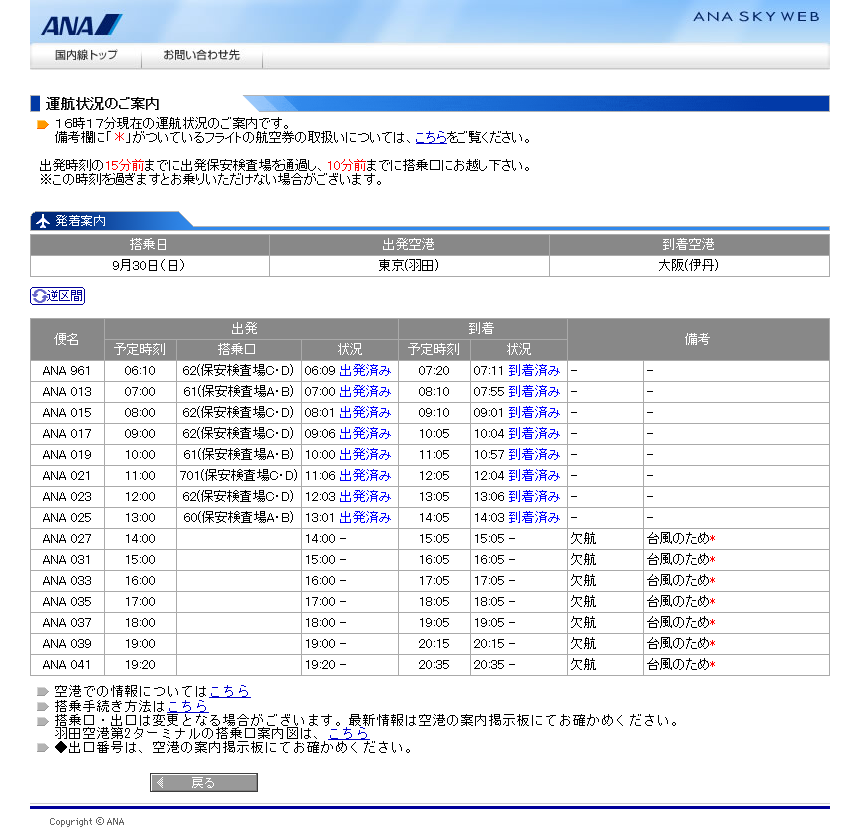Click the ANA SKY WEB header text
Viewport: 859px width, 831px height.
coord(757,16)
